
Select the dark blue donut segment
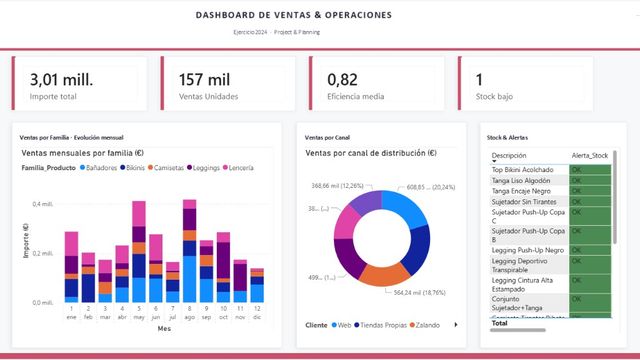coord(419,250)
